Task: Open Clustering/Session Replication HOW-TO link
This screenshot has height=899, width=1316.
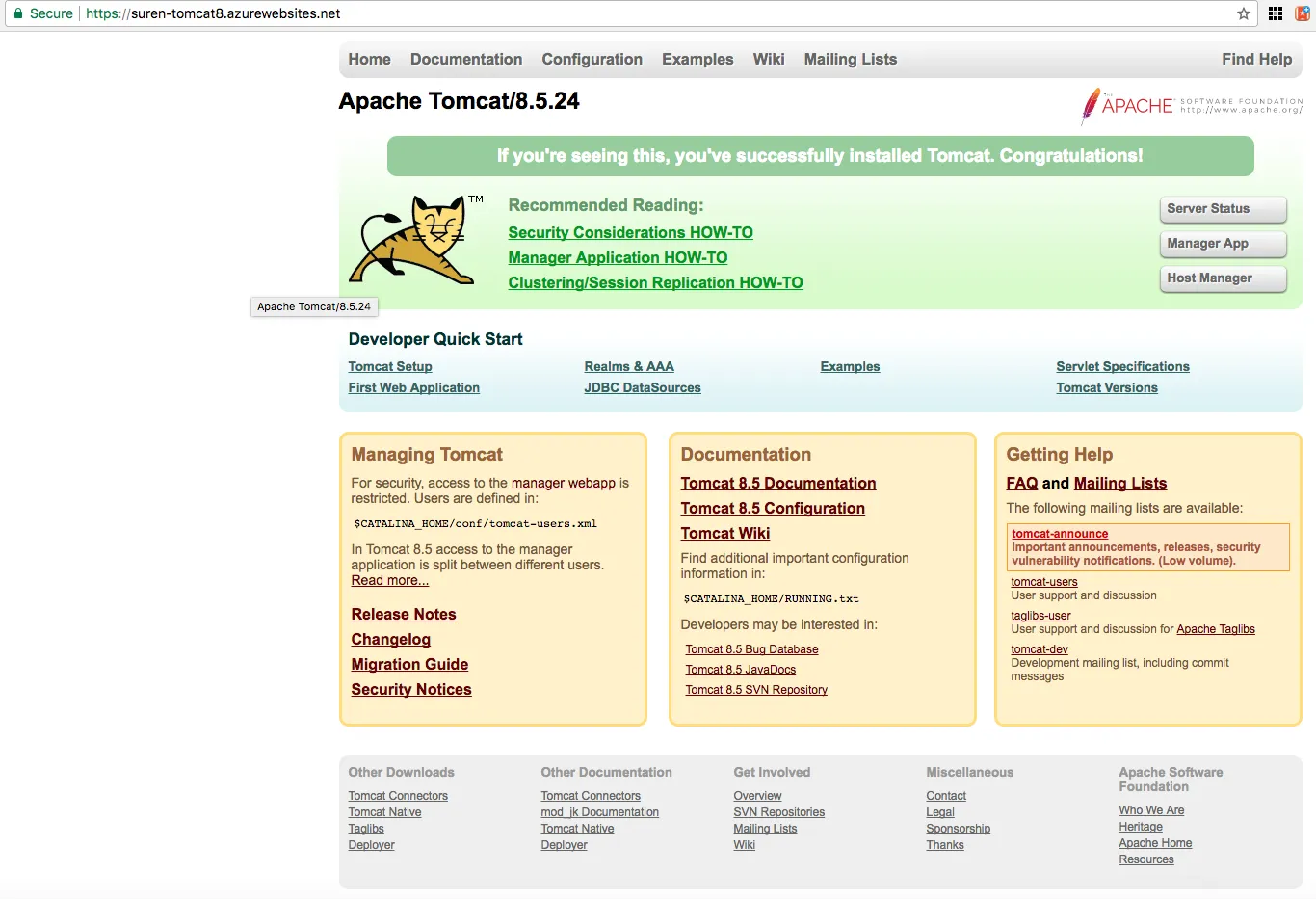Action: [655, 282]
